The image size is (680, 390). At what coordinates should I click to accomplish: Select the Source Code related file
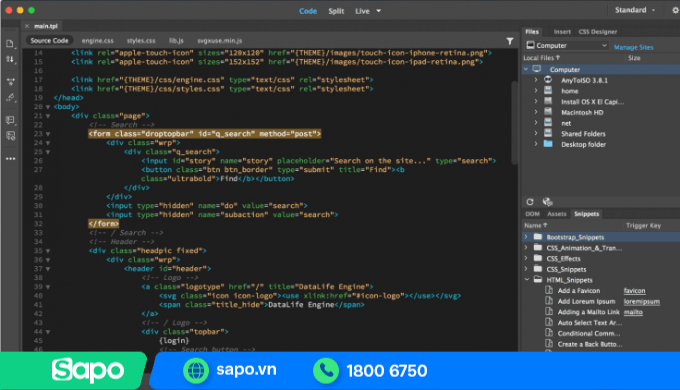point(49,41)
